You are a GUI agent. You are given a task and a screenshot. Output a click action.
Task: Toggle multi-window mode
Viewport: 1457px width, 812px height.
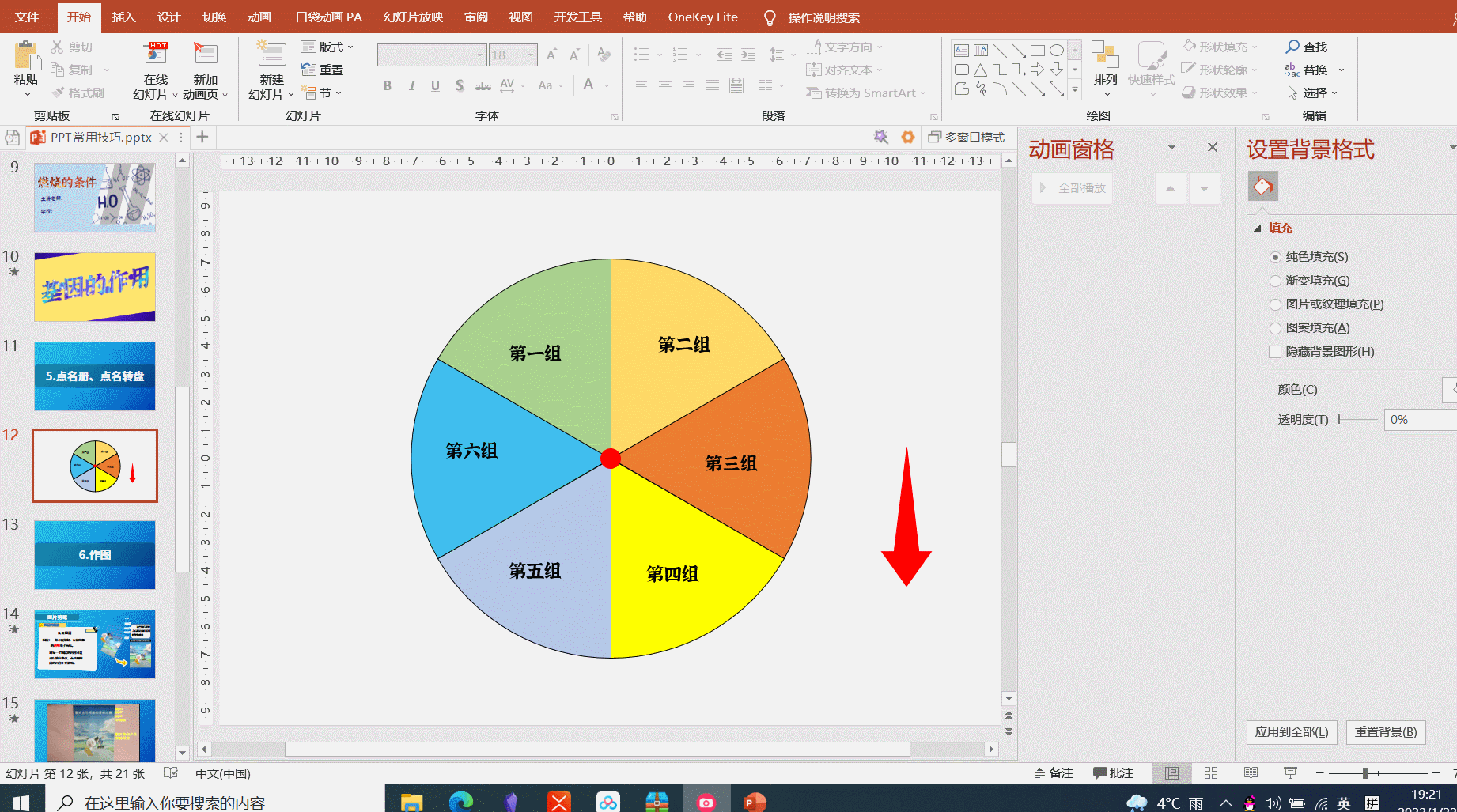pyautogui.click(x=967, y=137)
